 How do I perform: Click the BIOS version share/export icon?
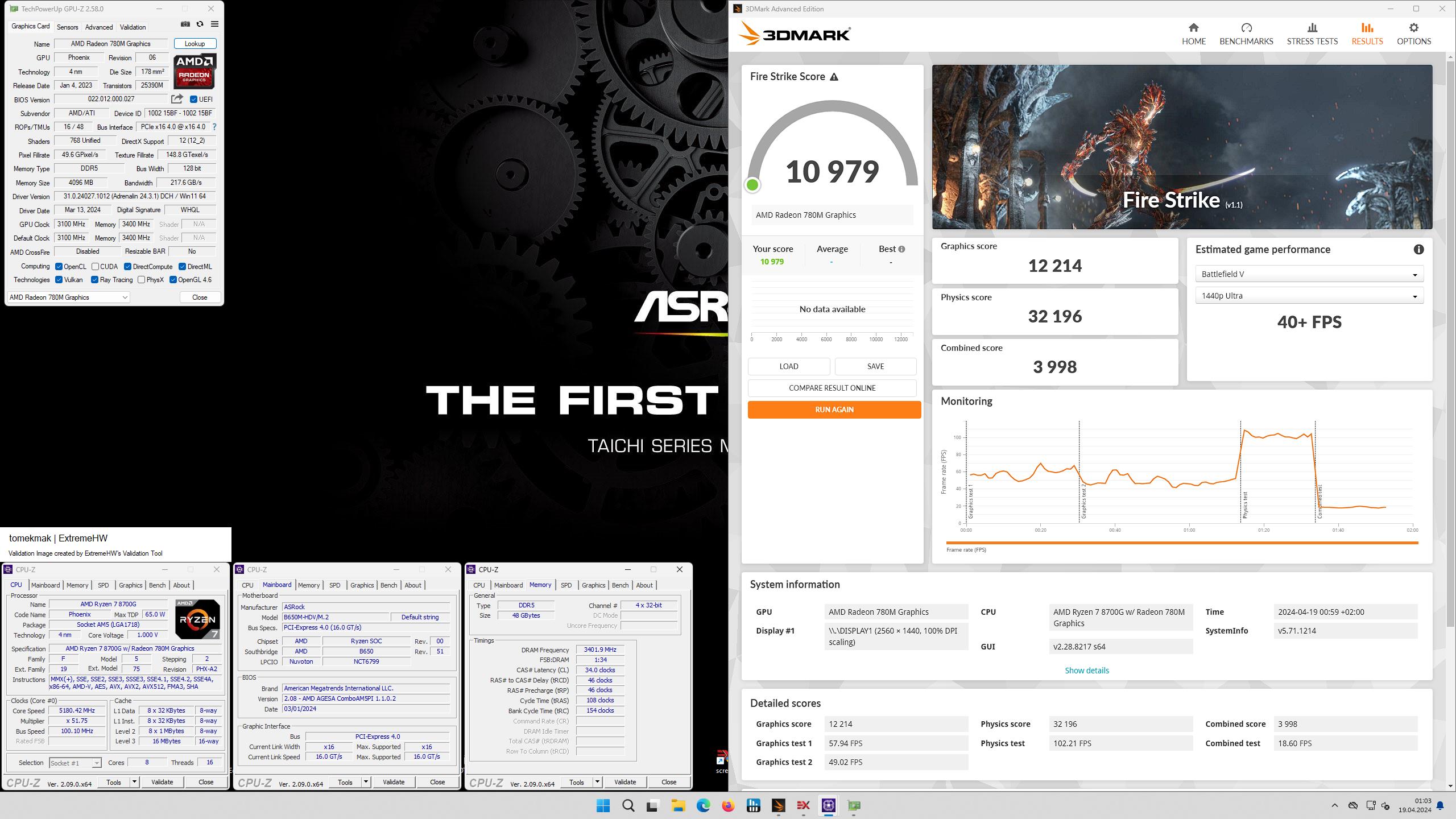click(x=177, y=99)
